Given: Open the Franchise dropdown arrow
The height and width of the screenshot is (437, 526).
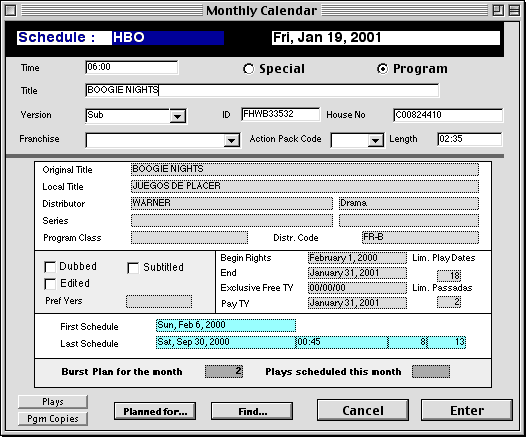Looking at the screenshot, I should (x=231, y=140).
